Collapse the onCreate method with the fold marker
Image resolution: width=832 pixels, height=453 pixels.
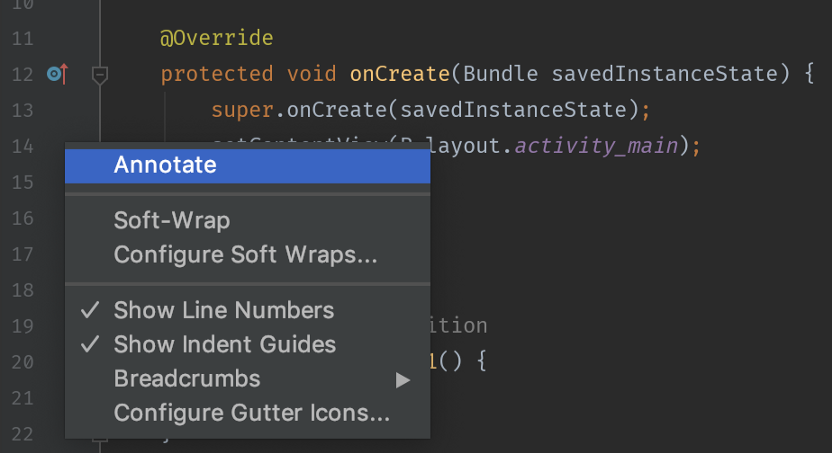[99, 74]
